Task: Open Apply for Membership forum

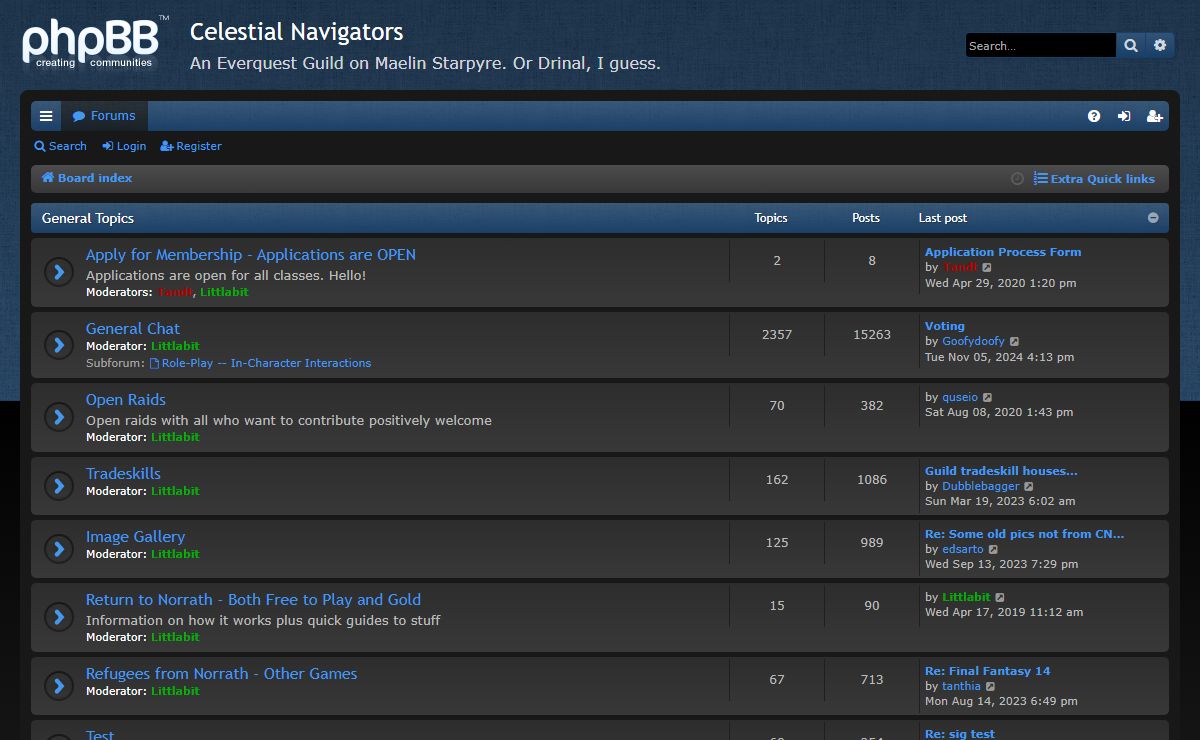Action: tap(251, 255)
